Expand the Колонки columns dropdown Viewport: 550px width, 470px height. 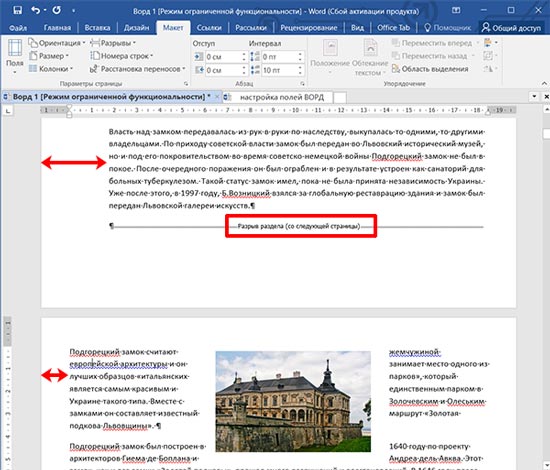[x=51, y=69]
